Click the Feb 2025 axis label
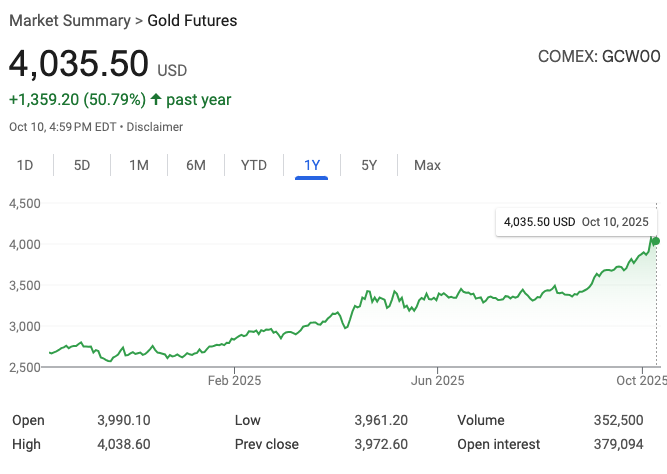The height and width of the screenshot is (474, 667). click(233, 380)
